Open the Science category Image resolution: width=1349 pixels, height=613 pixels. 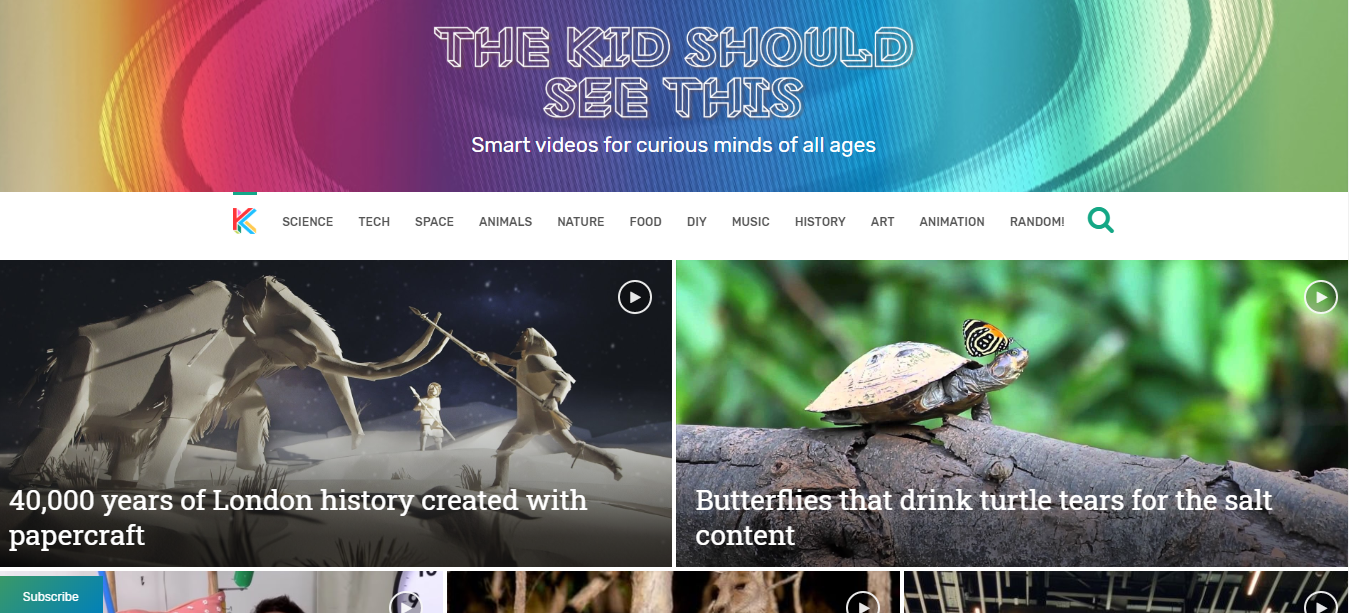pyautogui.click(x=308, y=222)
